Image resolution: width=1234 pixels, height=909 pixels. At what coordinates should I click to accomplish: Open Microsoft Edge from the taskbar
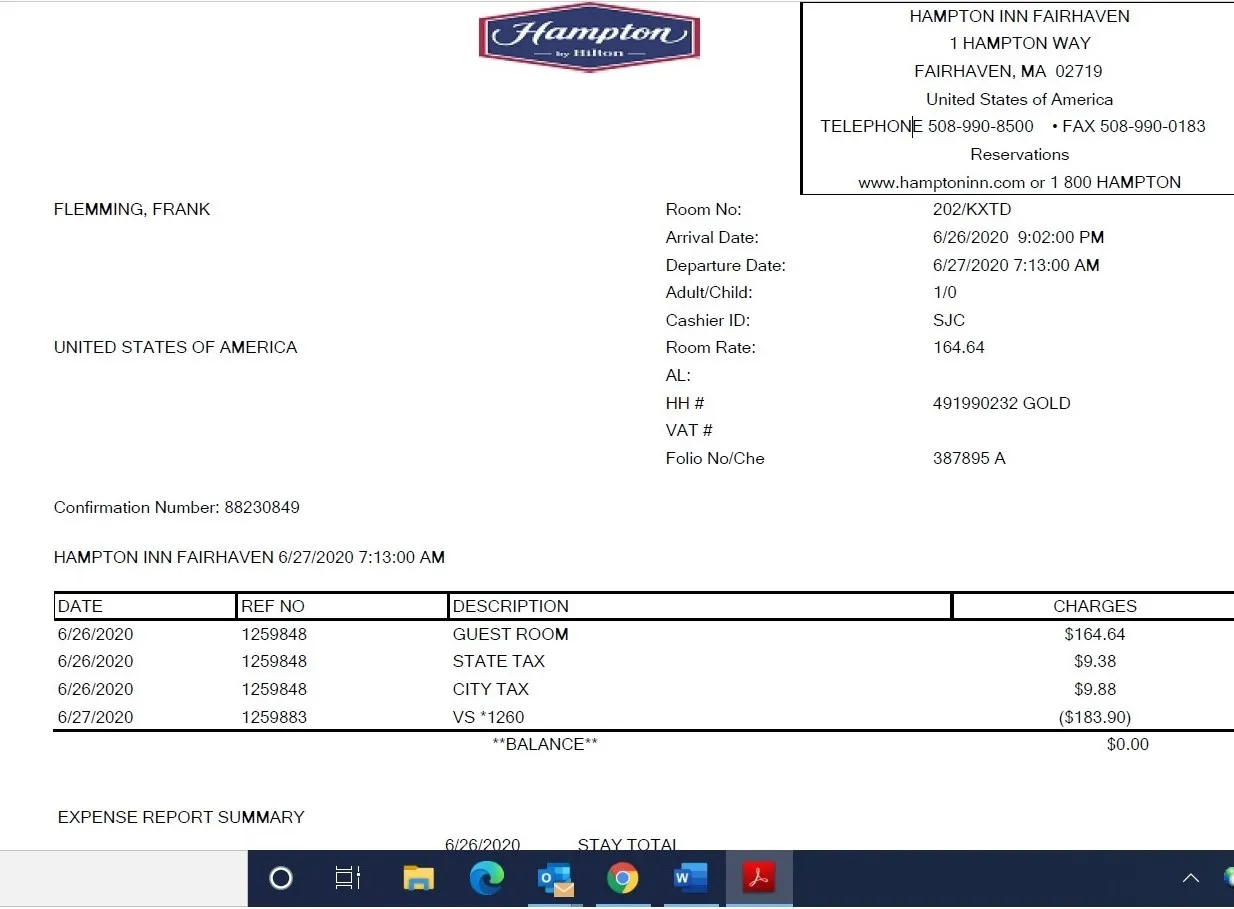coord(487,878)
